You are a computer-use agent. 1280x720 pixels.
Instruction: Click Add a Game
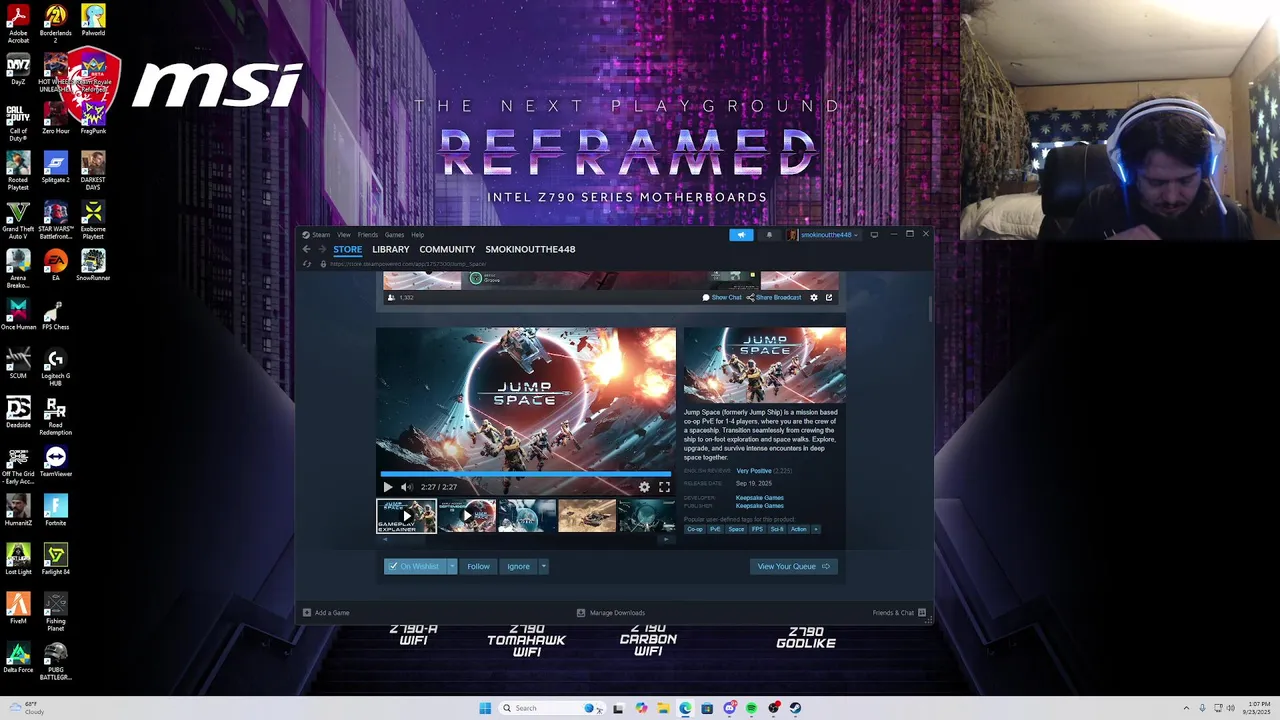click(326, 613)
